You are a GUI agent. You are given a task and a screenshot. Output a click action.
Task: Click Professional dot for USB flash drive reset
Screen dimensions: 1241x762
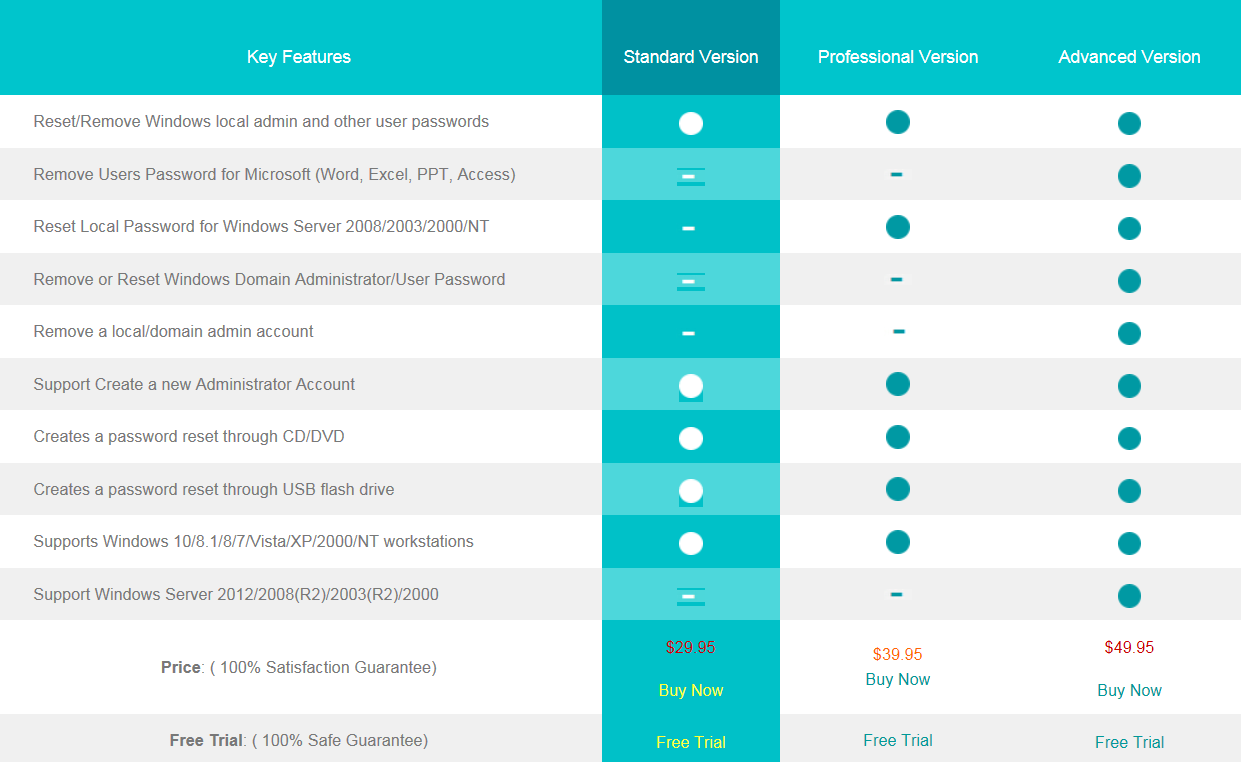click(898, 489)
